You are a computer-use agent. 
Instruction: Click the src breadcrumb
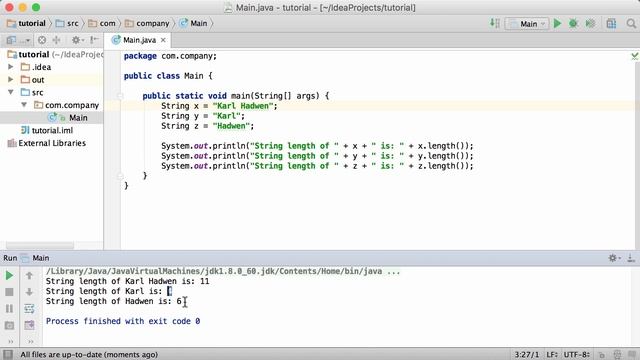67,23
